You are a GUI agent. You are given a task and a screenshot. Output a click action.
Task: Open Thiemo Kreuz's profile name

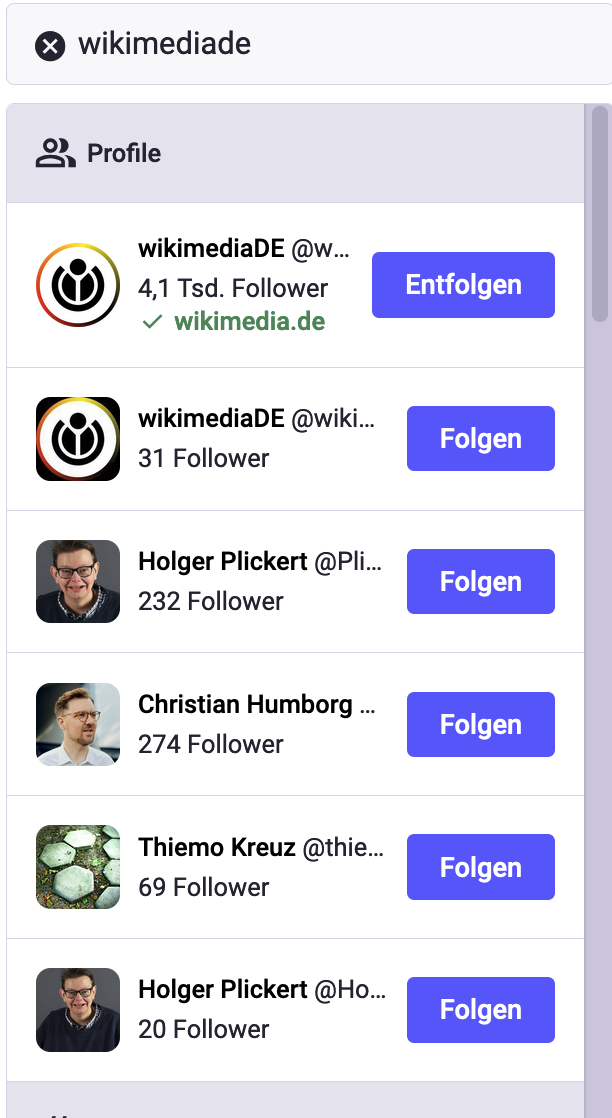pyautogui.click(x=217, y=848)
